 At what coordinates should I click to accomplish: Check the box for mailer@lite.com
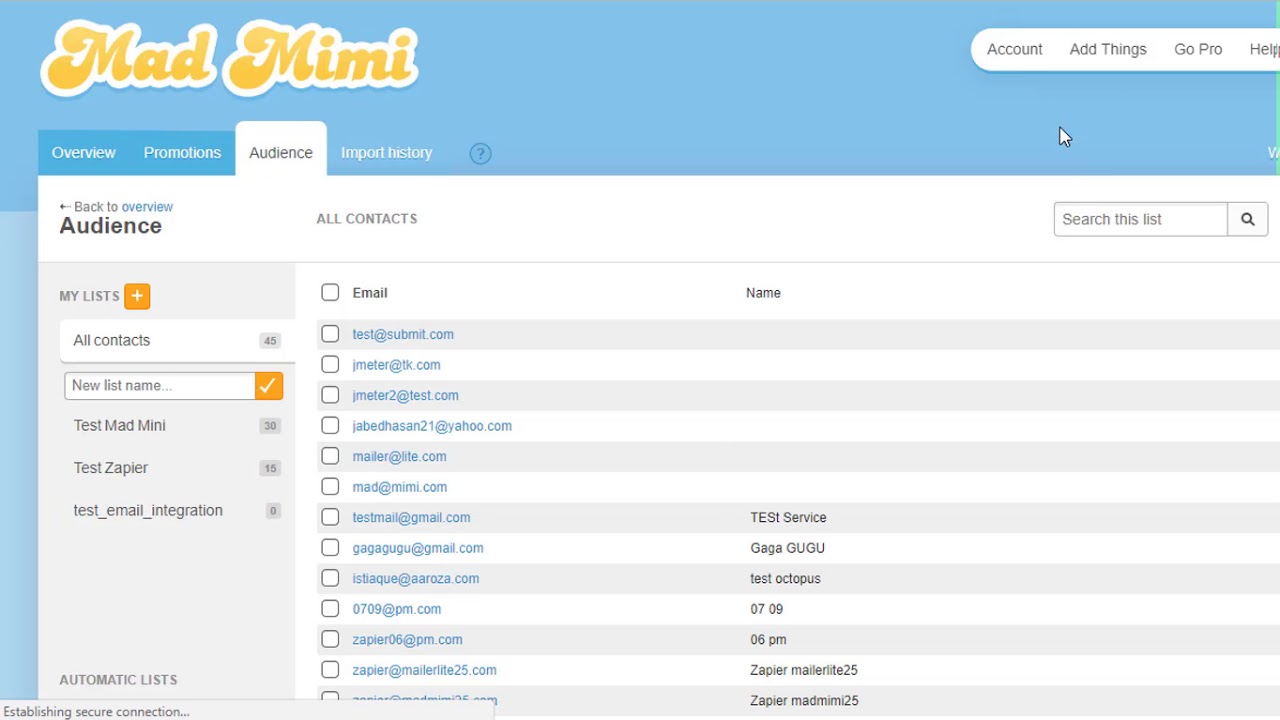(330, 456)
